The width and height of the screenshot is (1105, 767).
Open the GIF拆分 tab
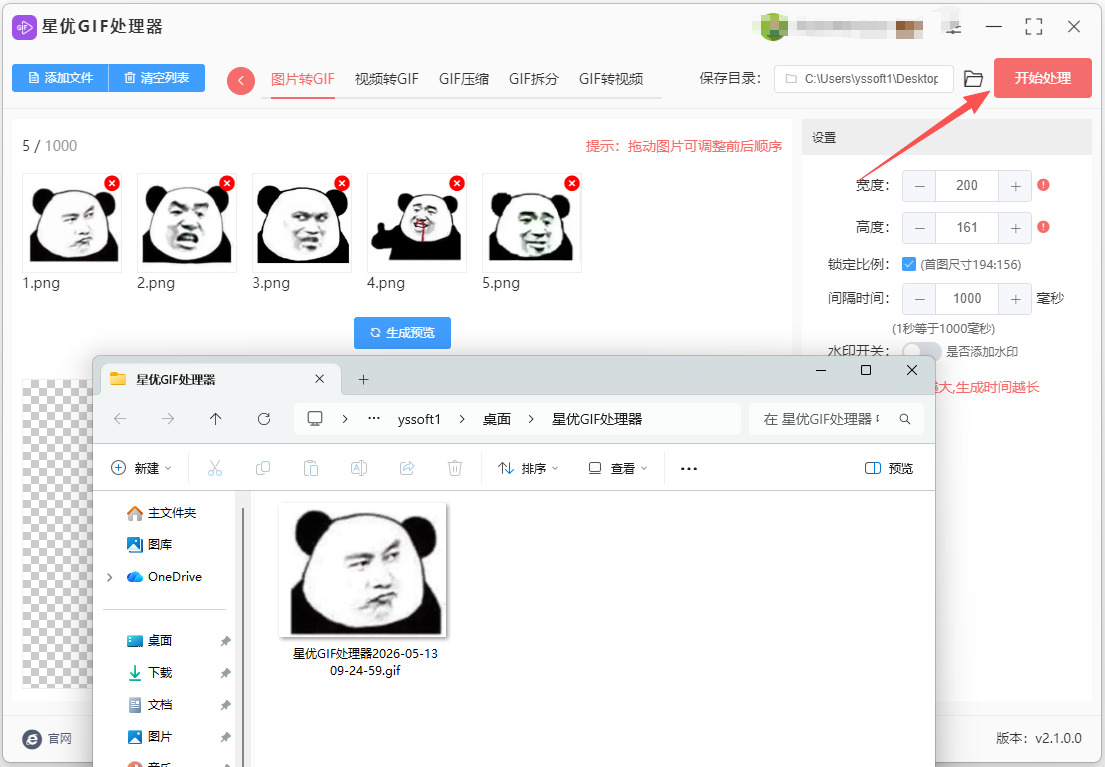[533, 79]
